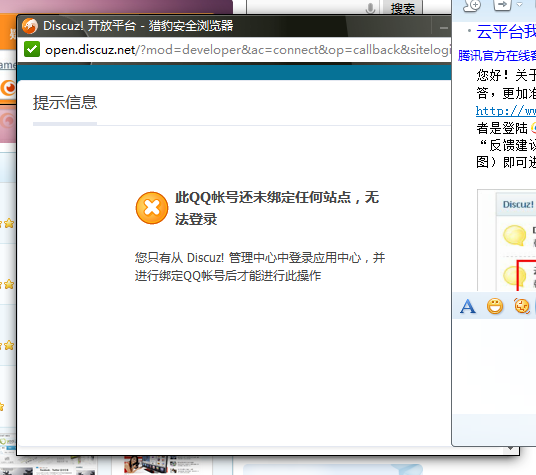Click the 搜索 button in the background browser
536x475 pixels.
(x=403, y=8)
